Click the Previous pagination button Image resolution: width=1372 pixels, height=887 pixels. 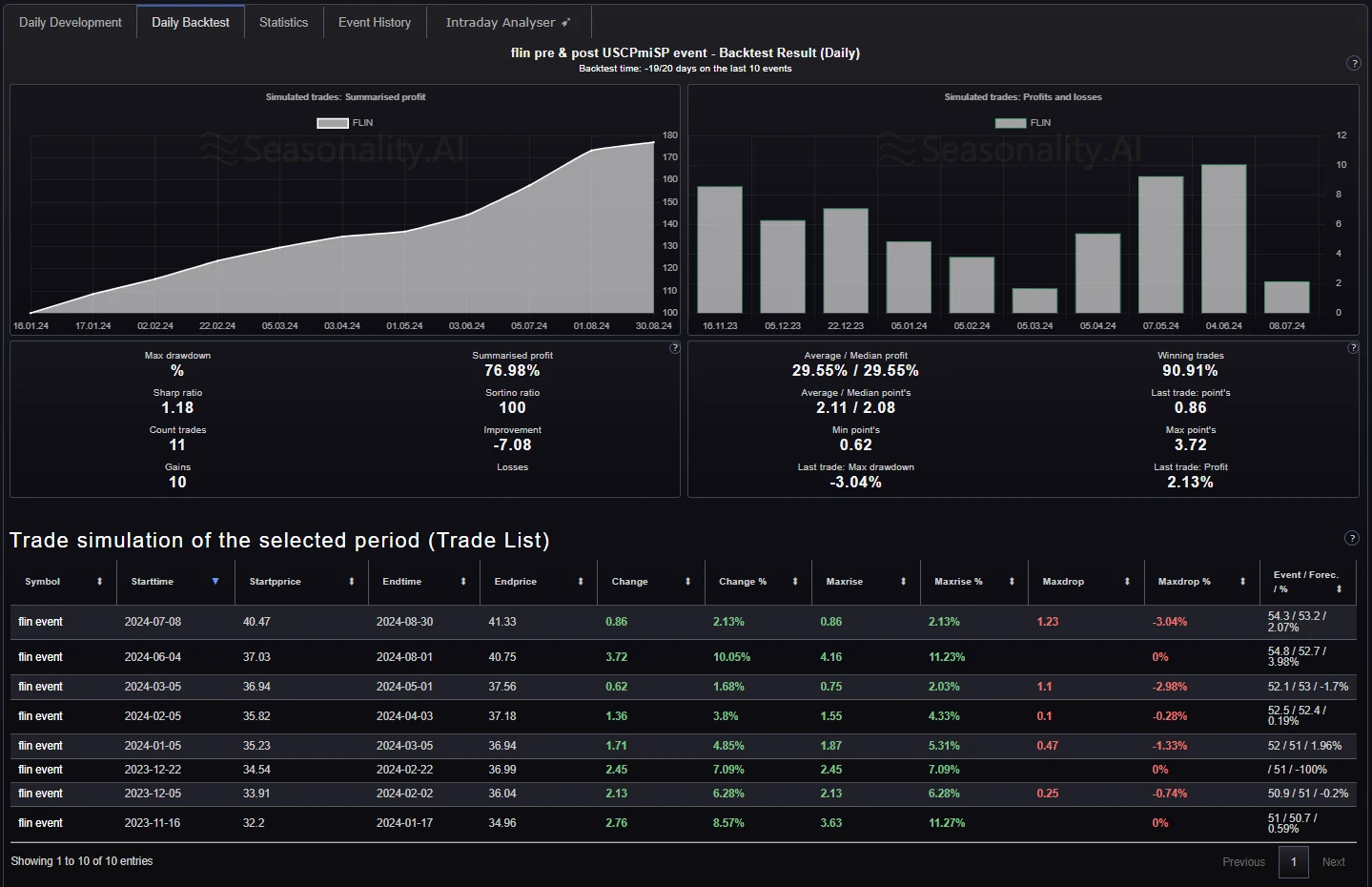point(1243,861)
